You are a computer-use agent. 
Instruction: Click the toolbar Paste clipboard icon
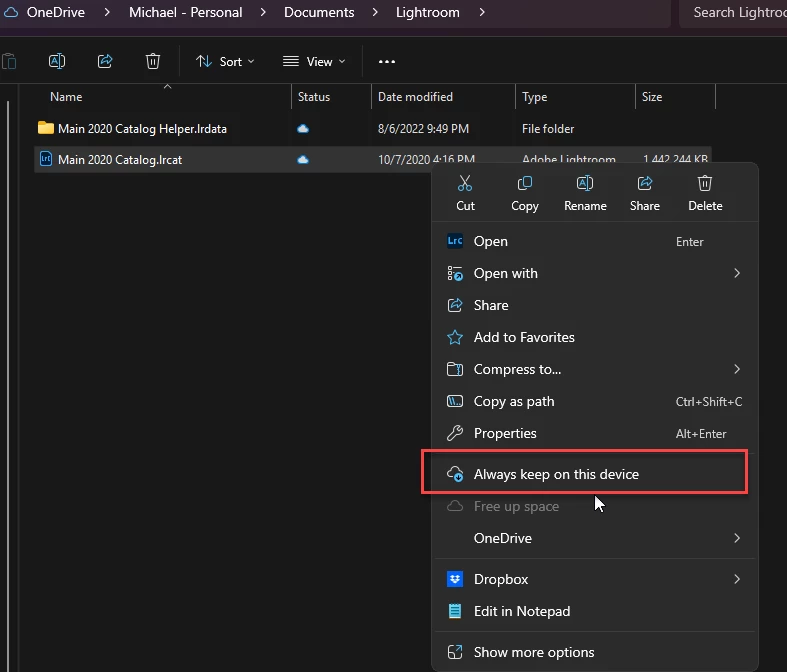(9, 61)
